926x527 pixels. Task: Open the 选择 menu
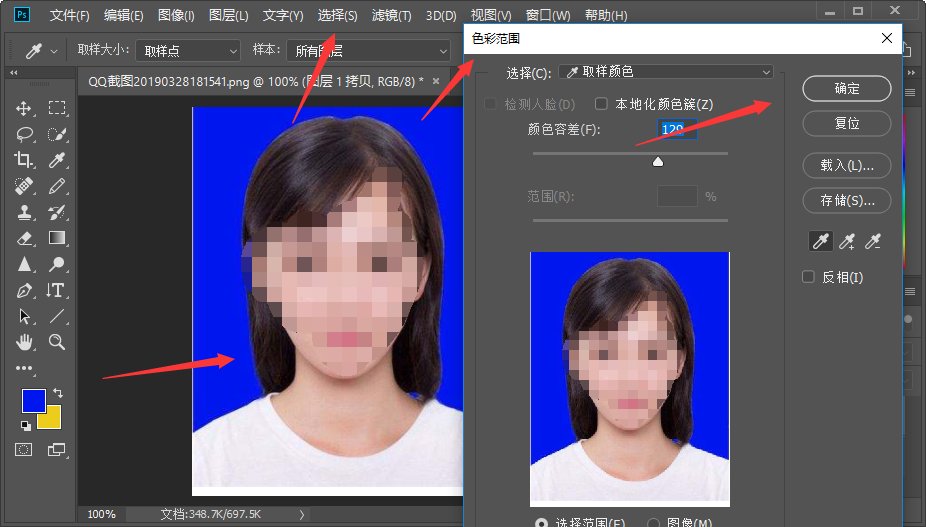[337, 15]
